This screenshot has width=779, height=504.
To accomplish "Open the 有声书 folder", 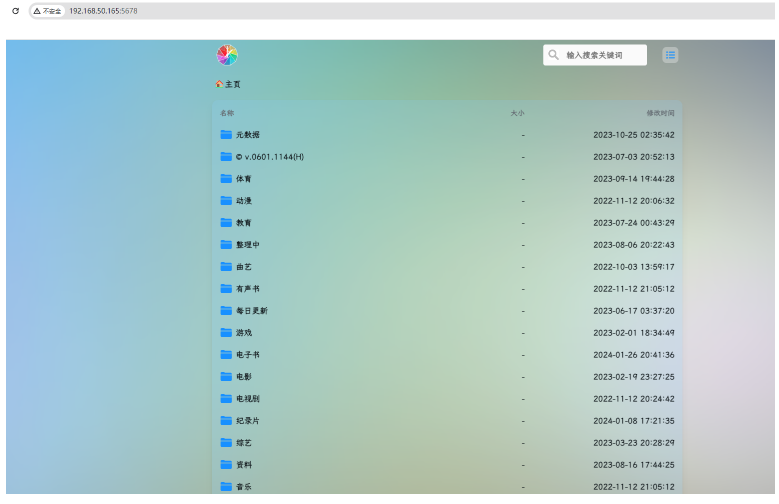I will (x=247, y=289).
